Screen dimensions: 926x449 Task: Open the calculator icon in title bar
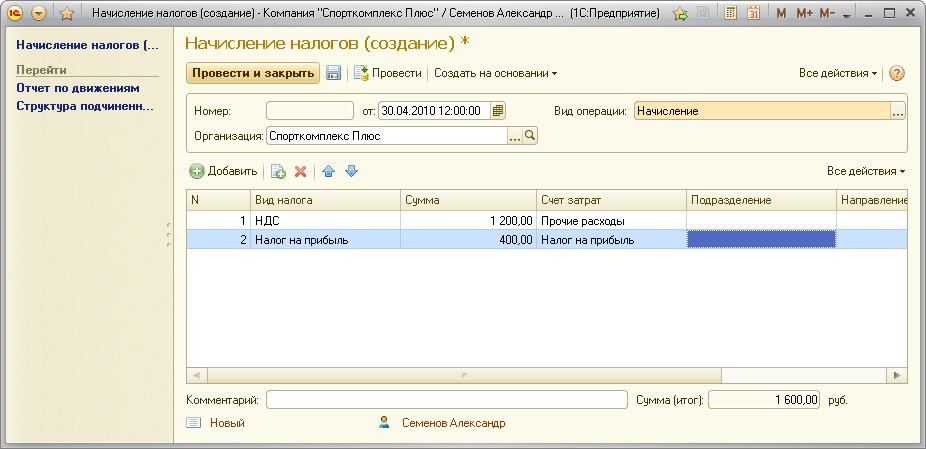pyautogui.click(x=731, y=13)
